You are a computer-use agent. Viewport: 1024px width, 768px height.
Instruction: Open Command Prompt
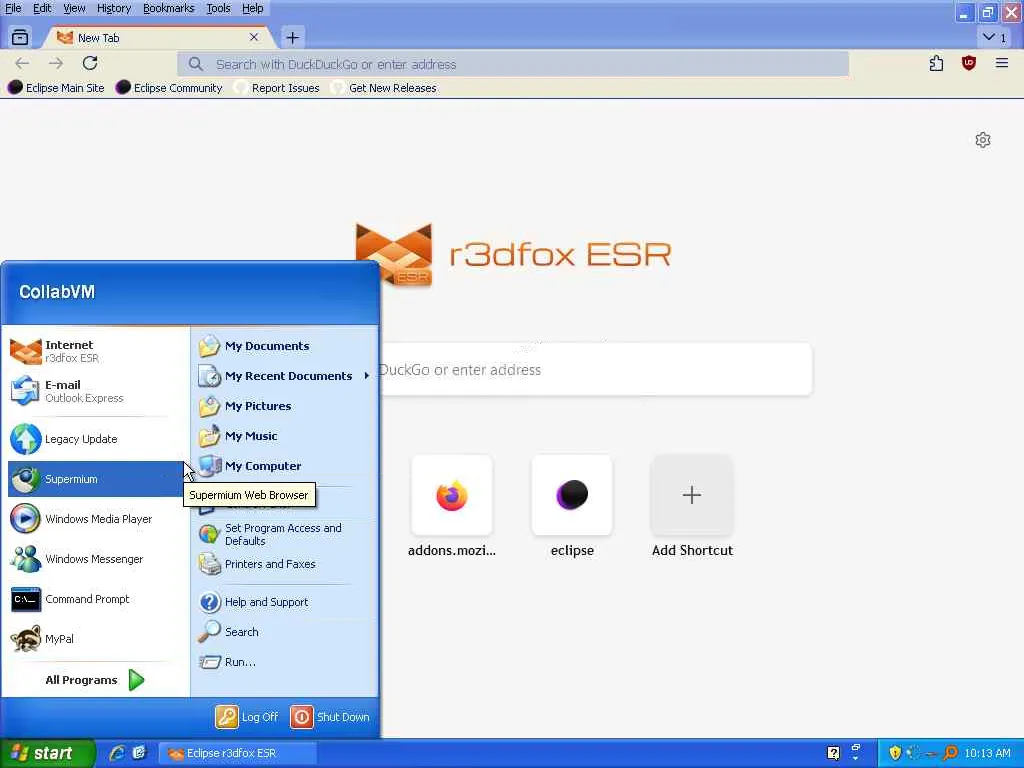[96, 599]
